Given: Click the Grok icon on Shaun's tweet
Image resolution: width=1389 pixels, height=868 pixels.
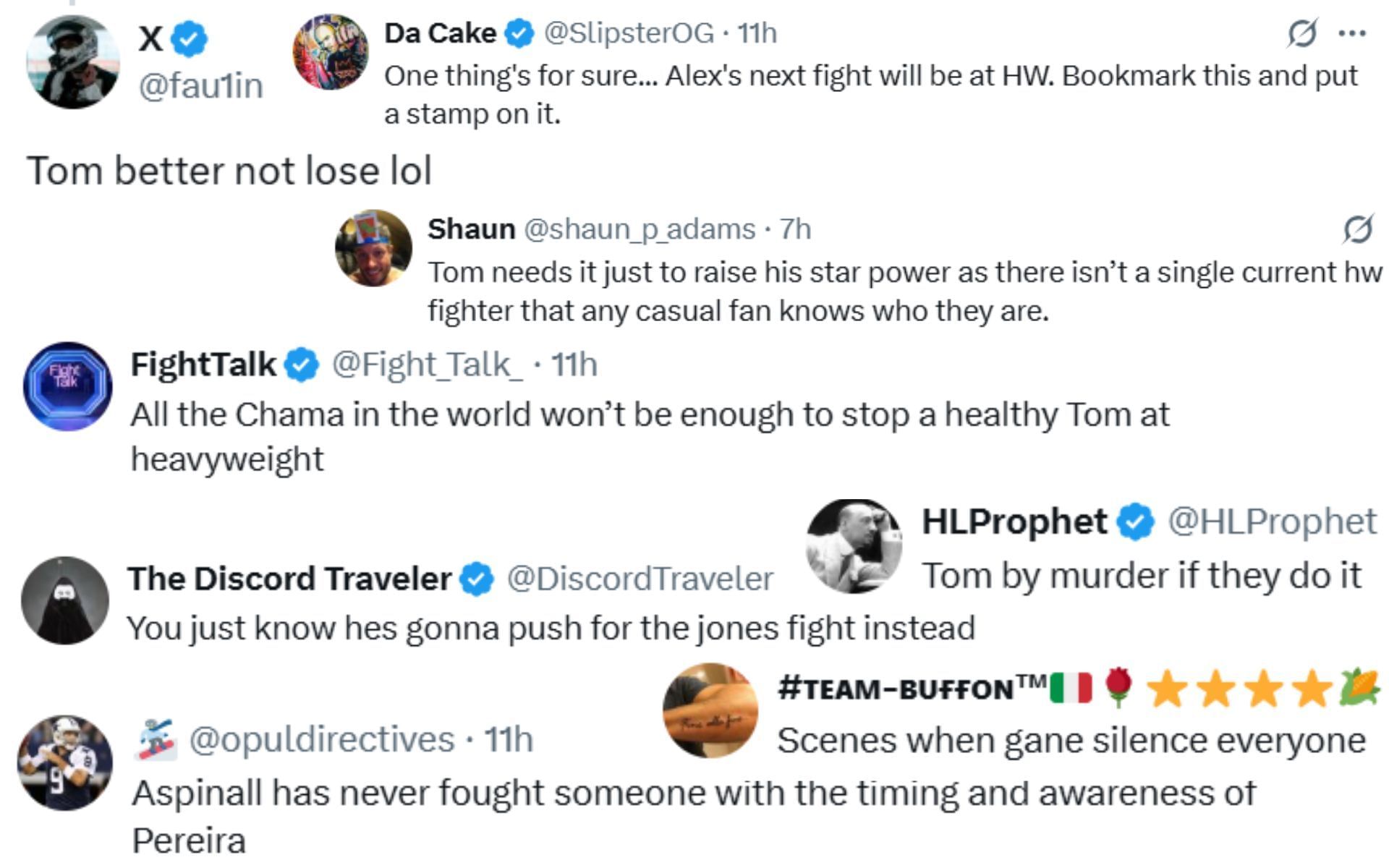Looking at the screenshot, I should tap(1358, 229).
